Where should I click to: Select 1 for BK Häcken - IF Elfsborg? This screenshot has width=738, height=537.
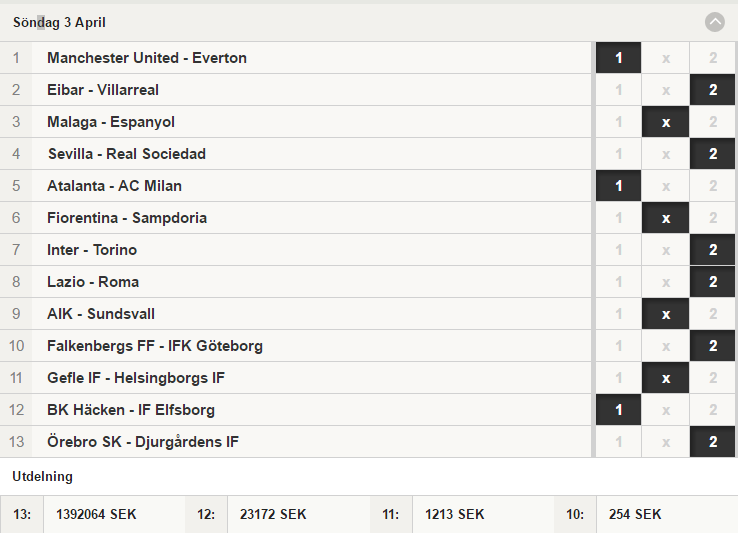(x=618, y=410)
